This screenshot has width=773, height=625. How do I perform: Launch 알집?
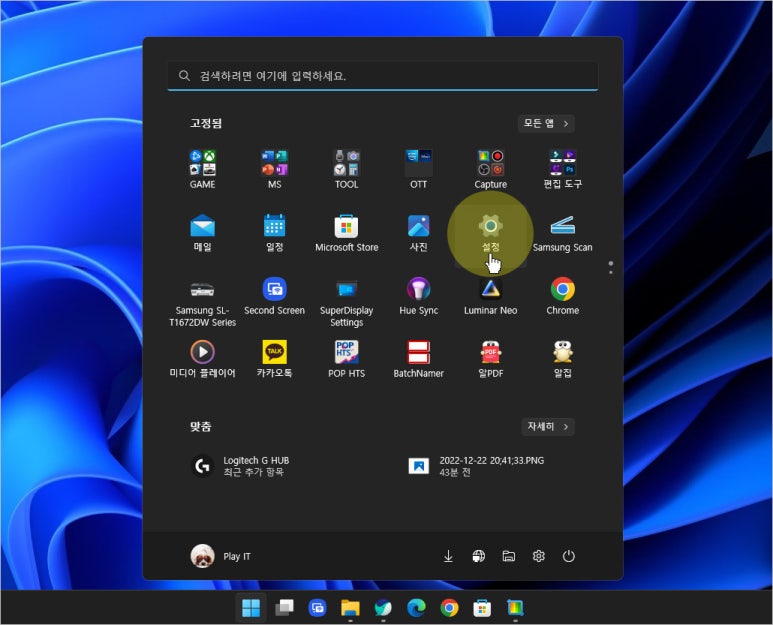click(x=562, y=358)
